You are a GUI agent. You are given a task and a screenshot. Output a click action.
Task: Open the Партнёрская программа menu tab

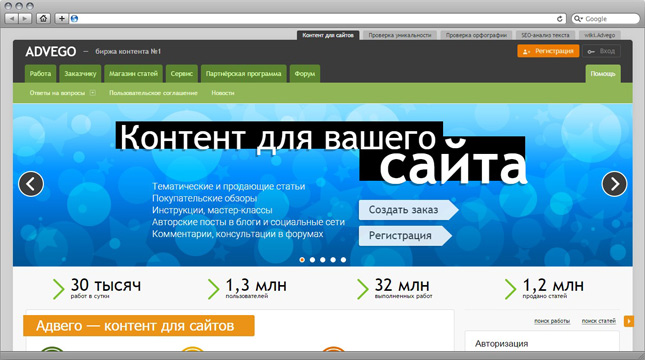tap(244, 74)
